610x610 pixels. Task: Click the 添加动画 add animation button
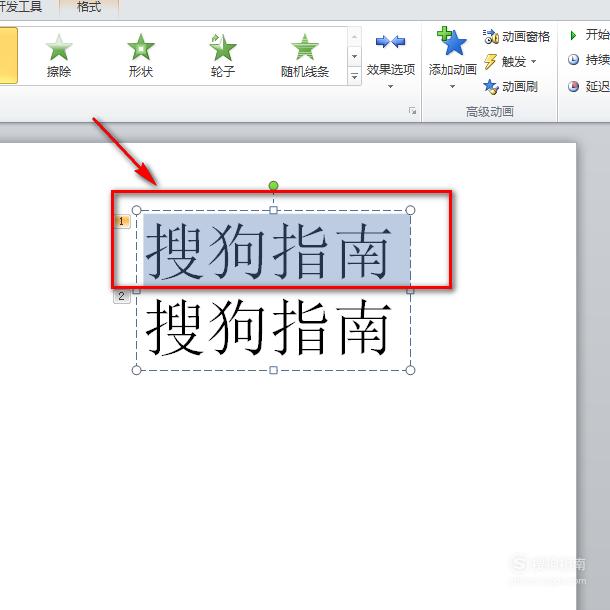point(452,58)
